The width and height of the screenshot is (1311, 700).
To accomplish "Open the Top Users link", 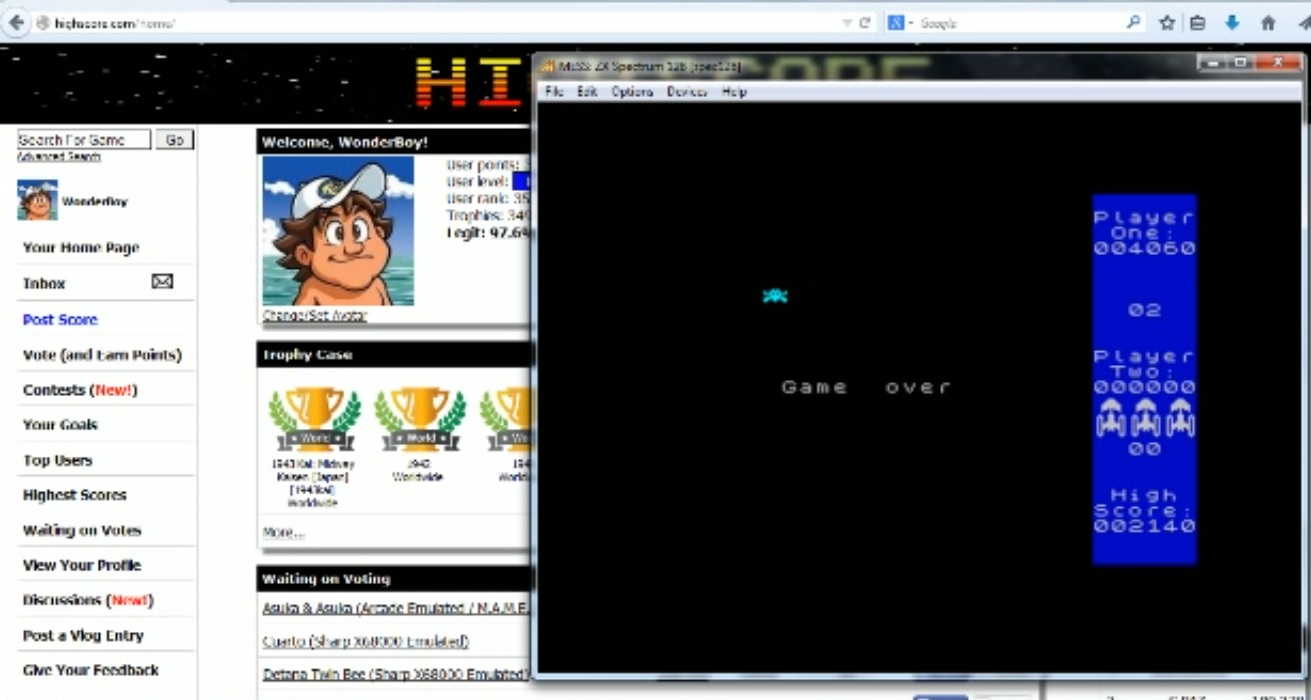I will (57, 460).
